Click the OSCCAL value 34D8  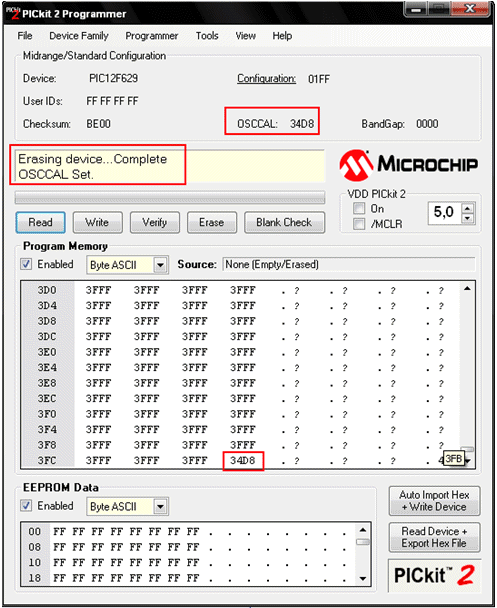click(x=302, y=124)
